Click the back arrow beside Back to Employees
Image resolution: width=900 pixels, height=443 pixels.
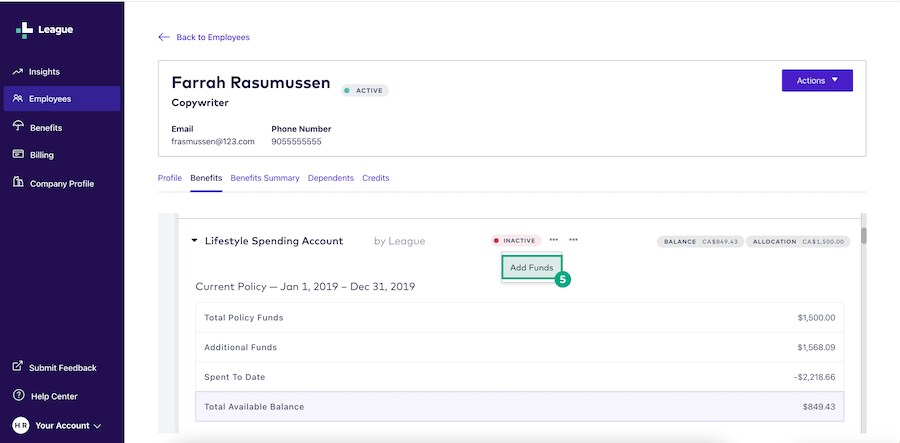click(164, 37)
